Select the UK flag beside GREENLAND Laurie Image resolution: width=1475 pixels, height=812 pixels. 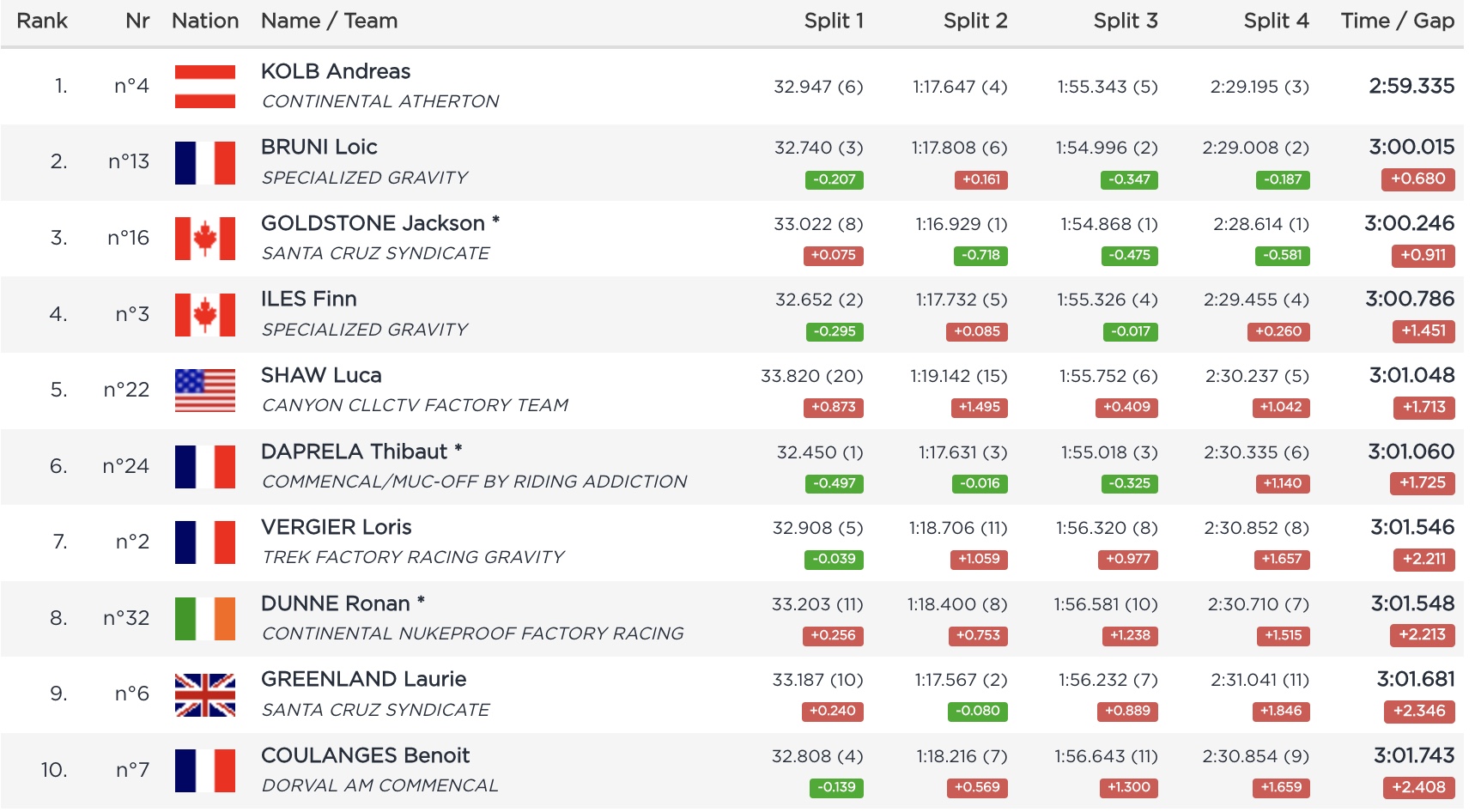tap(204, 694)
